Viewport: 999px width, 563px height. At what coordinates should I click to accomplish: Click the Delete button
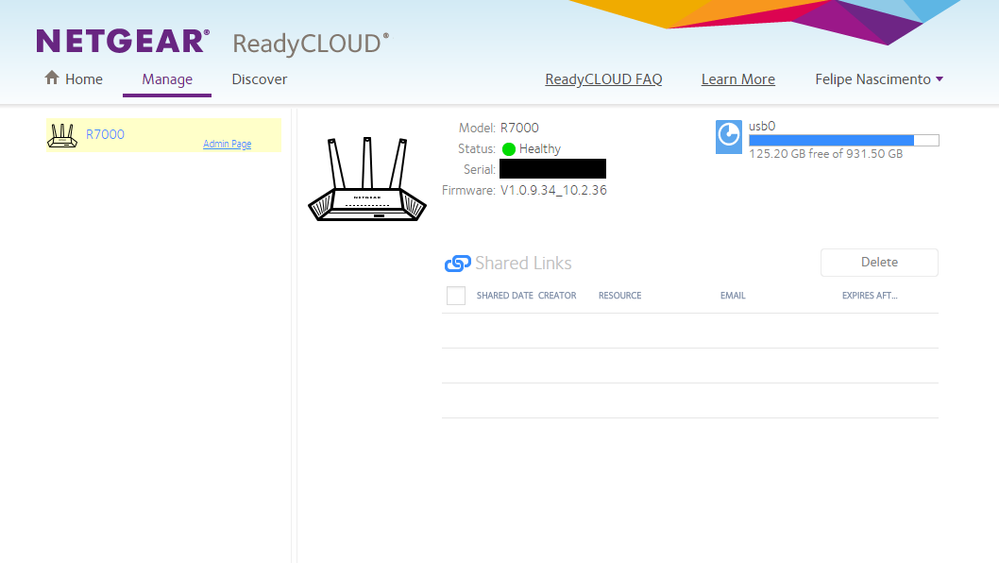coord(879,262)
